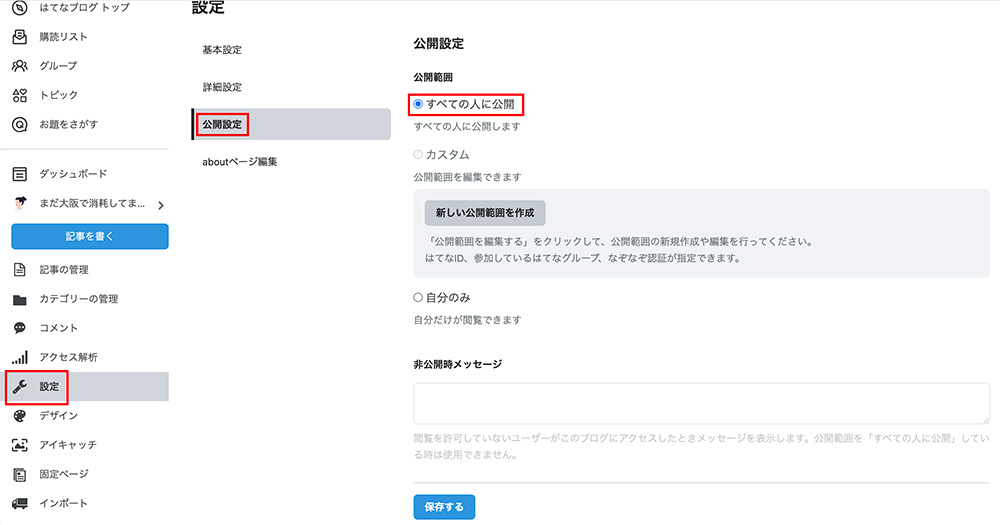Go to the カテゴリーの管理 menu item
This screenshot has width=1000, height=525.
coord(78,299)
